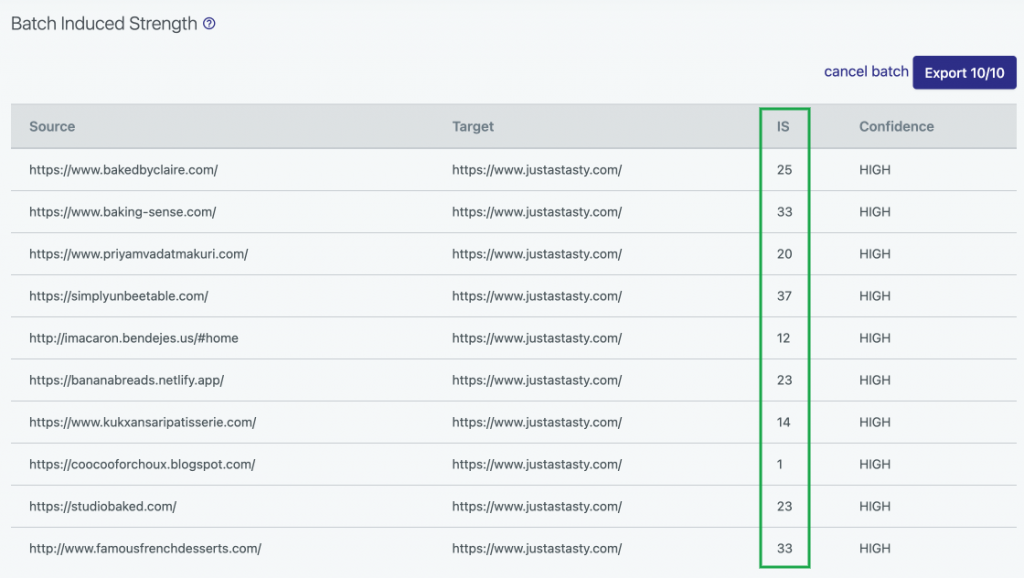Select the IS column header
This screenshot has height=578, width=1024.
click(x=783, y=127)
